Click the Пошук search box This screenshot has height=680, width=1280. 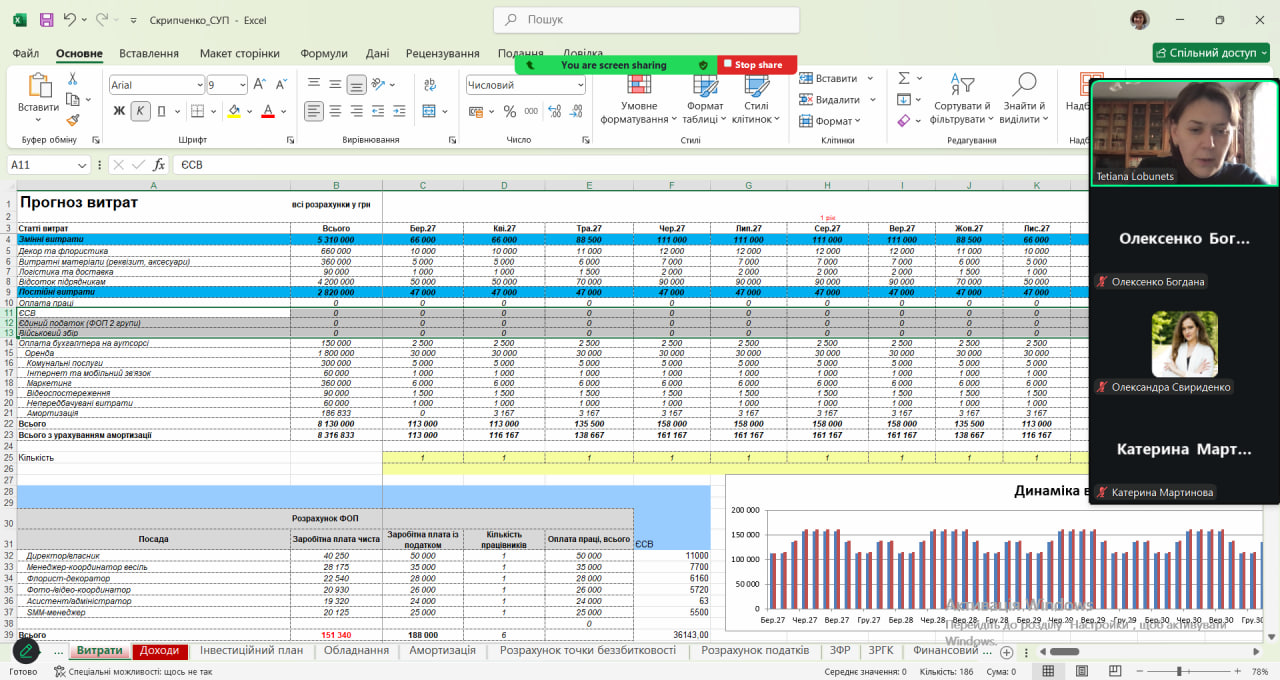[646, 20]
